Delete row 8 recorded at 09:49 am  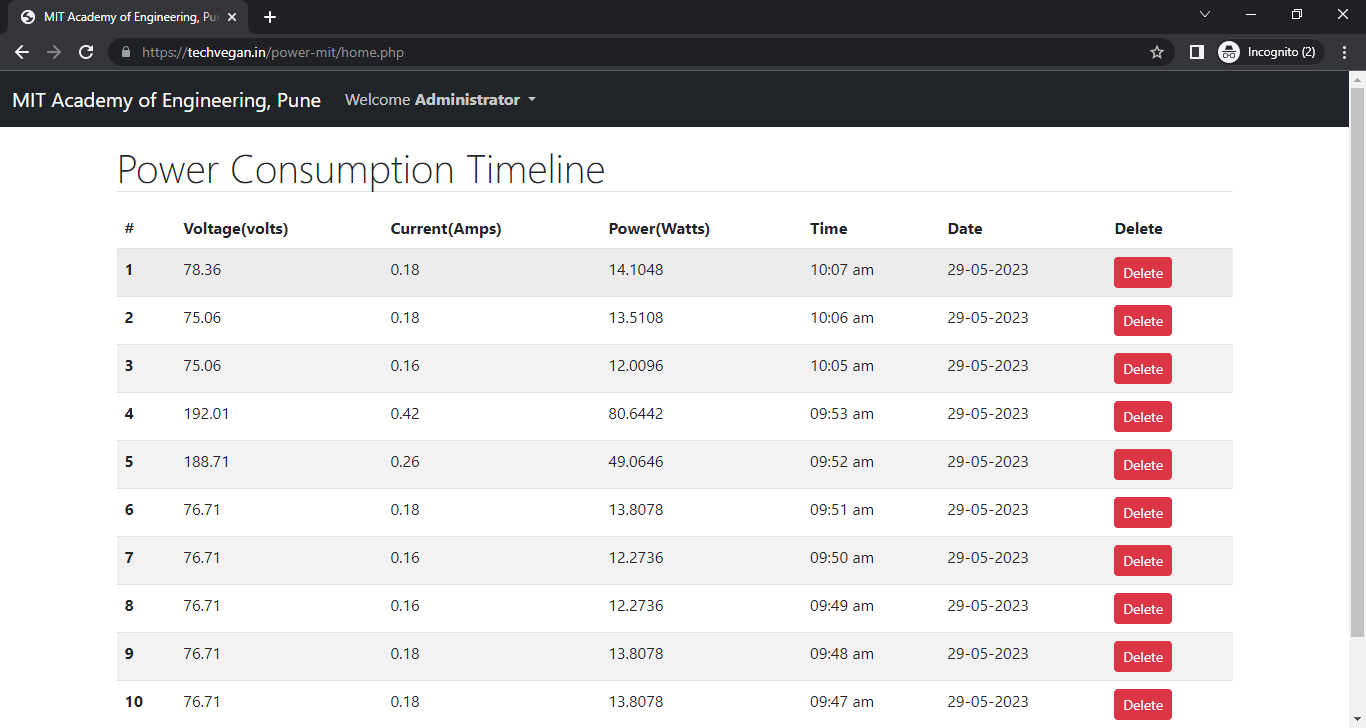[1142, 609]
